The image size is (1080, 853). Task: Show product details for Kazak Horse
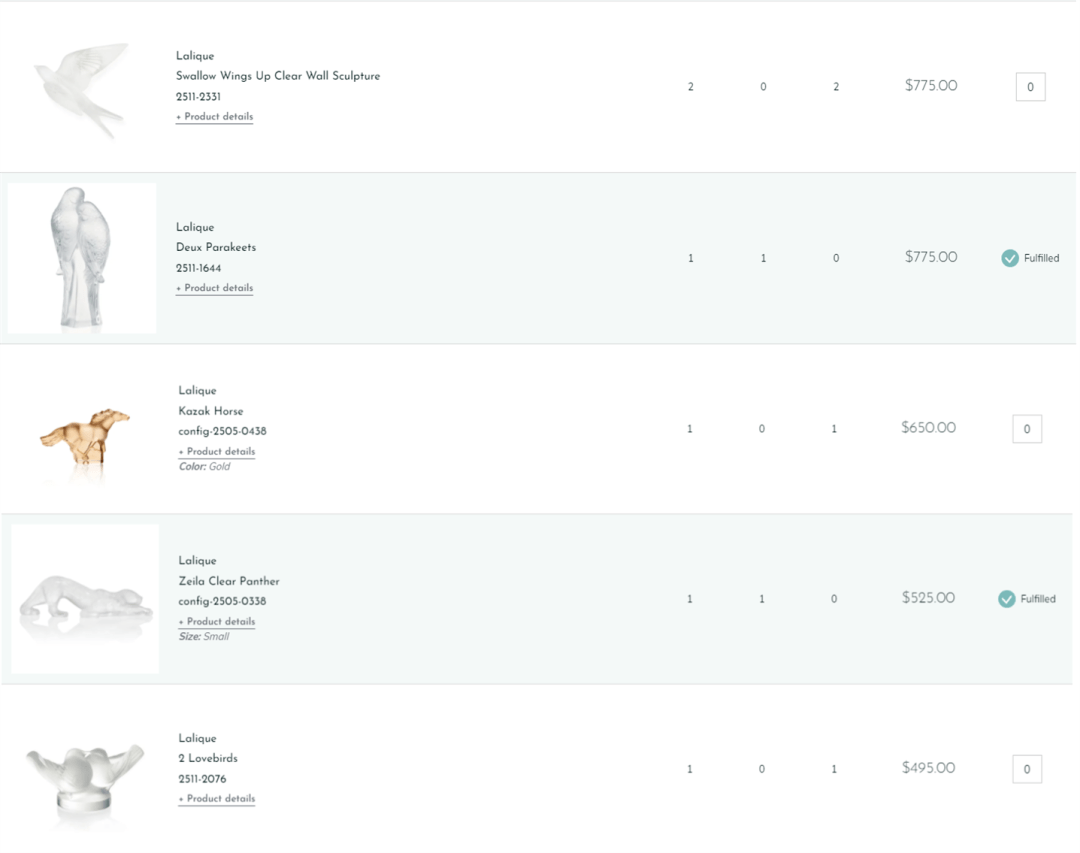coord(217,452)
